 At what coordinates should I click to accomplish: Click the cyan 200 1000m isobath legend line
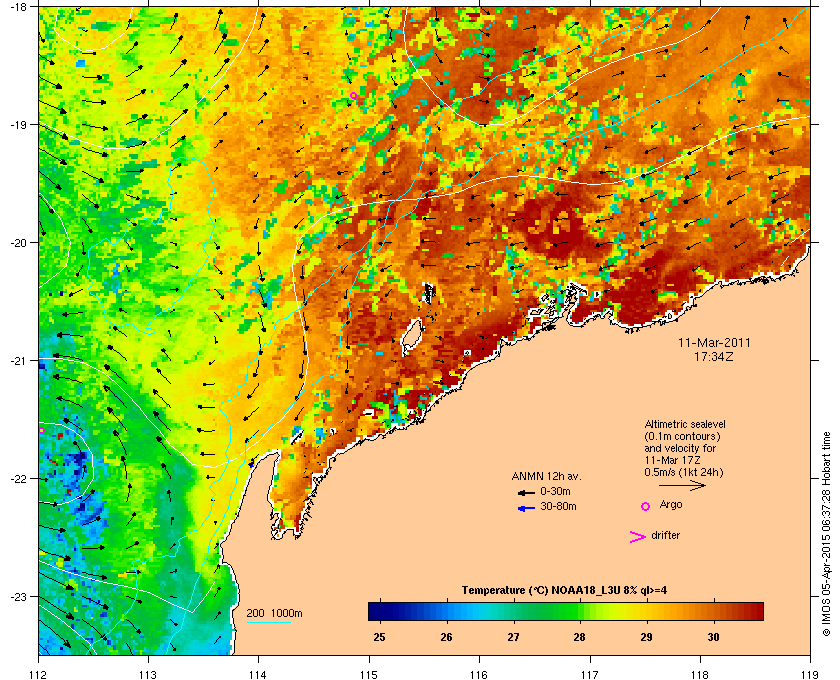[x=269, y=623]
